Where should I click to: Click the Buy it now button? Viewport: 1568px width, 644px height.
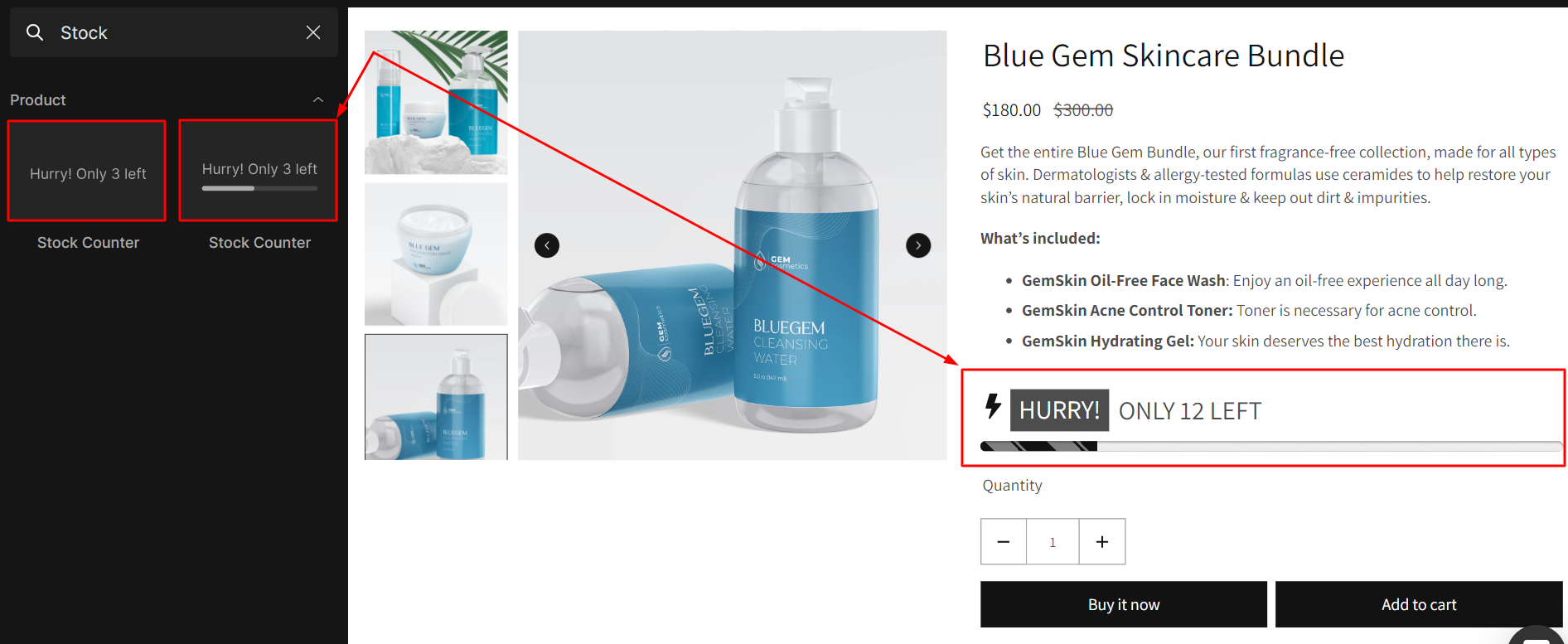point(1124,604)
